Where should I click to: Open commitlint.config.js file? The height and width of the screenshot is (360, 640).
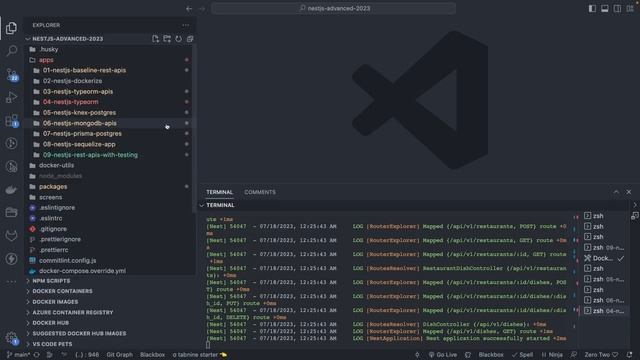pyautogui.click(x=108, y=260)
